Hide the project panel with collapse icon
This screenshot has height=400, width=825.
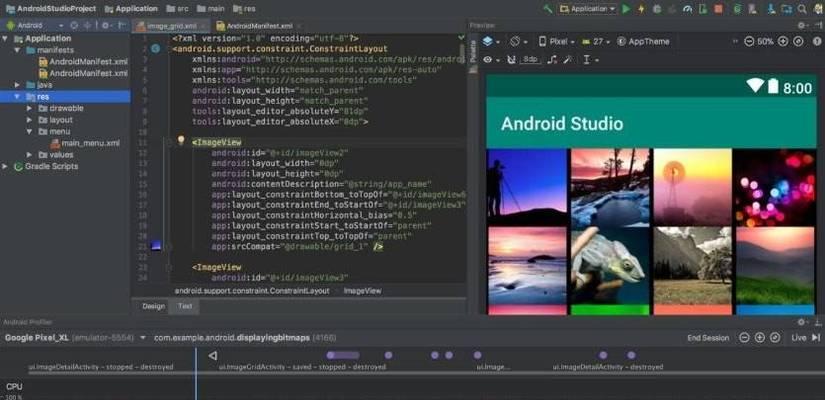pyautogui.click(x=122, y=25)
